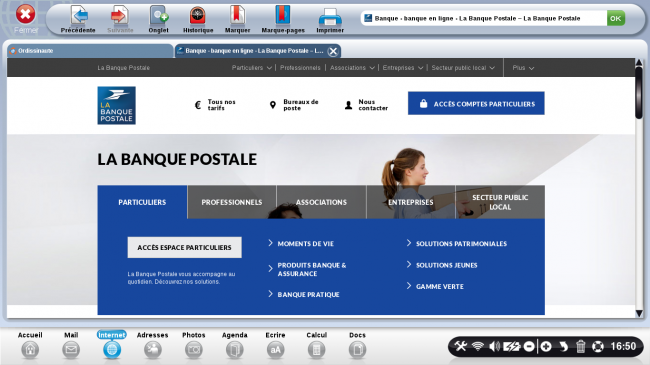This screenshot has height=365, width=650.
Task: Open the Mail app in the dock
Action: 71,345
